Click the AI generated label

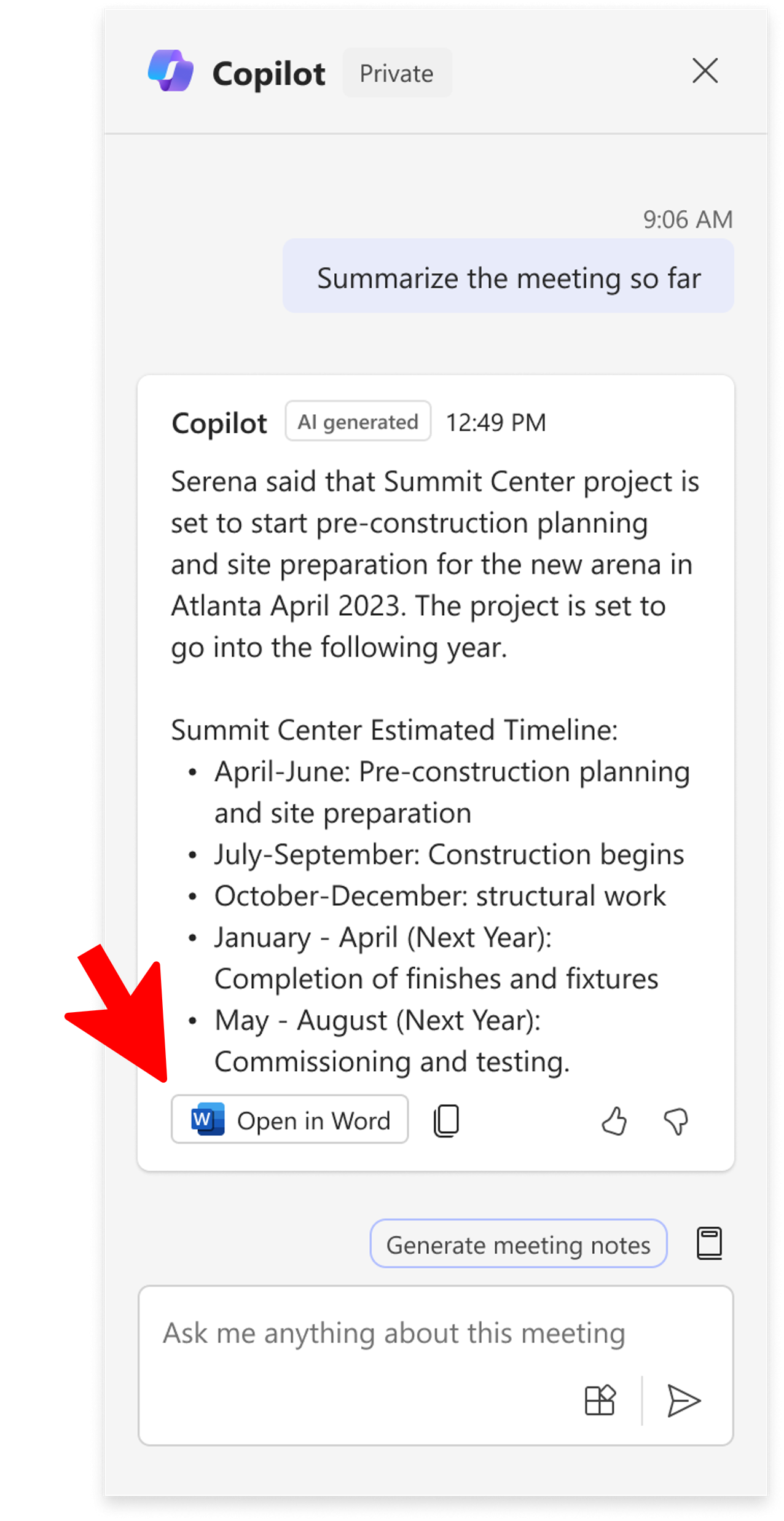click(x=358, y=422)
